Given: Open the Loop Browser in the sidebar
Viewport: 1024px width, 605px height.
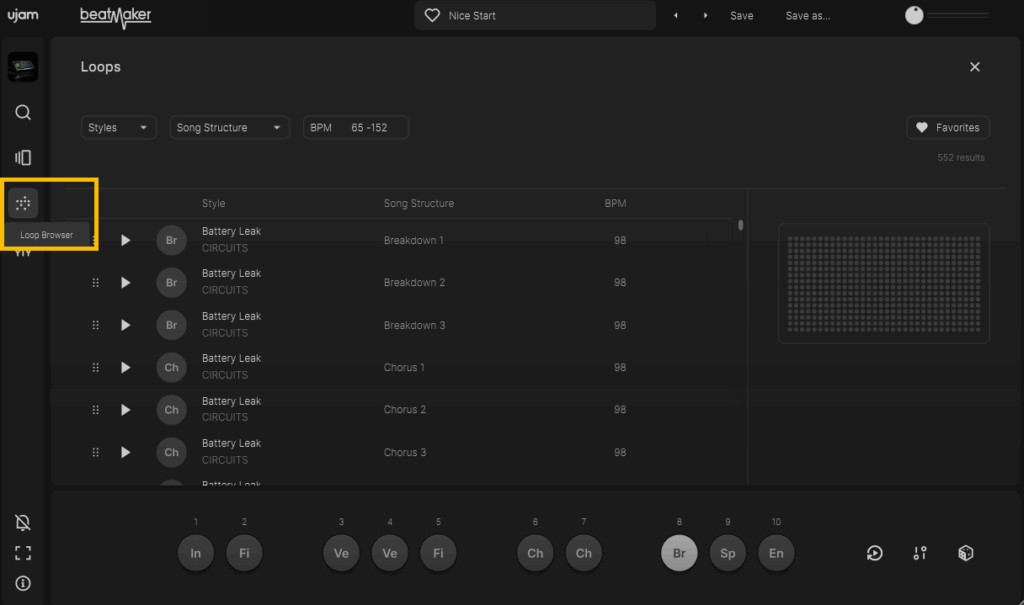Looking at the screenshot, I should click(23, 203).
